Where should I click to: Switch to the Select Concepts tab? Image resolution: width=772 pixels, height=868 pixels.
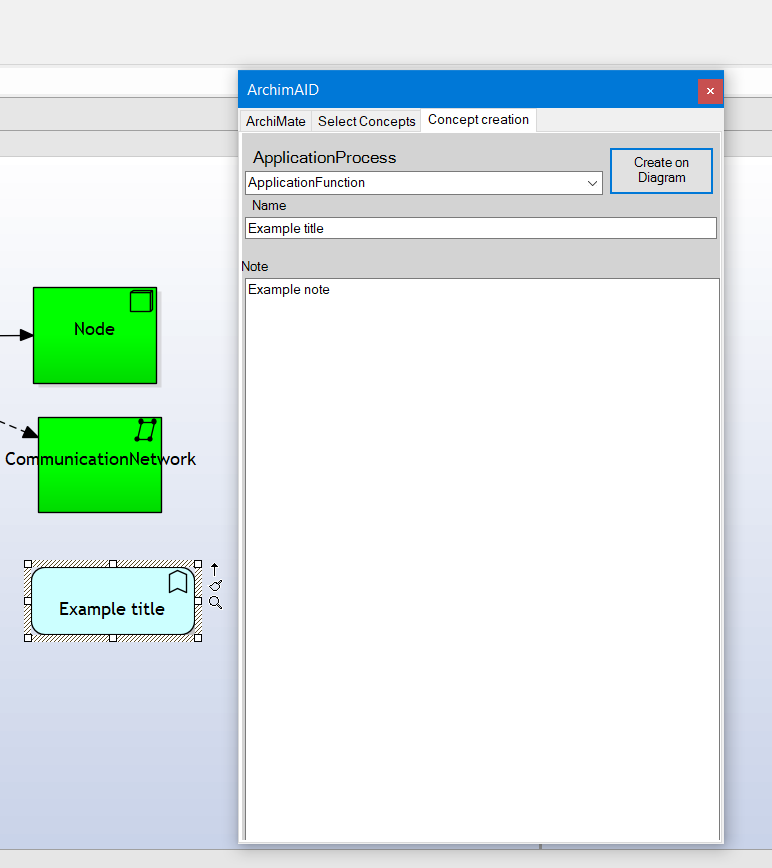pyautogui.click(x=366, y=121)
